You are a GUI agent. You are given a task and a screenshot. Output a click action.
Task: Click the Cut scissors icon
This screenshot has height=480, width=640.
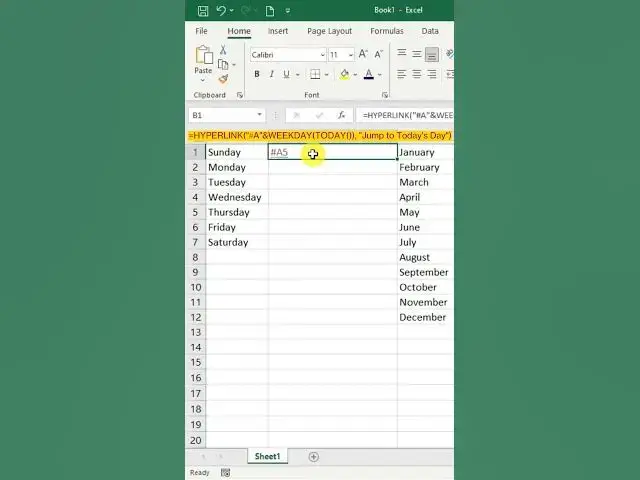(223, 50)
